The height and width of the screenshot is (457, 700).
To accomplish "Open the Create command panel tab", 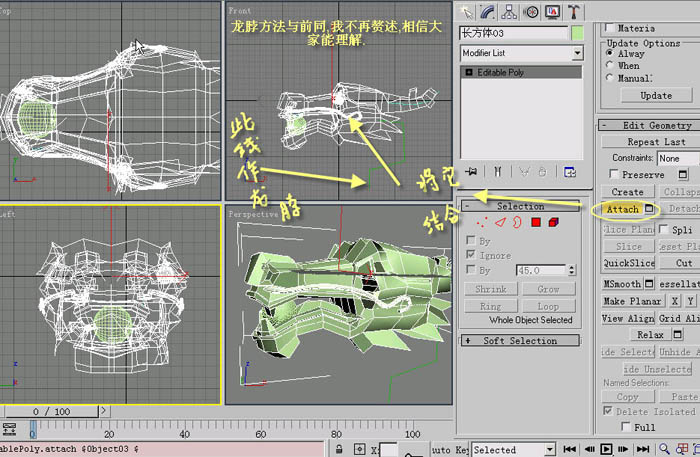I will pyautogui.click(x=467, y=12).
